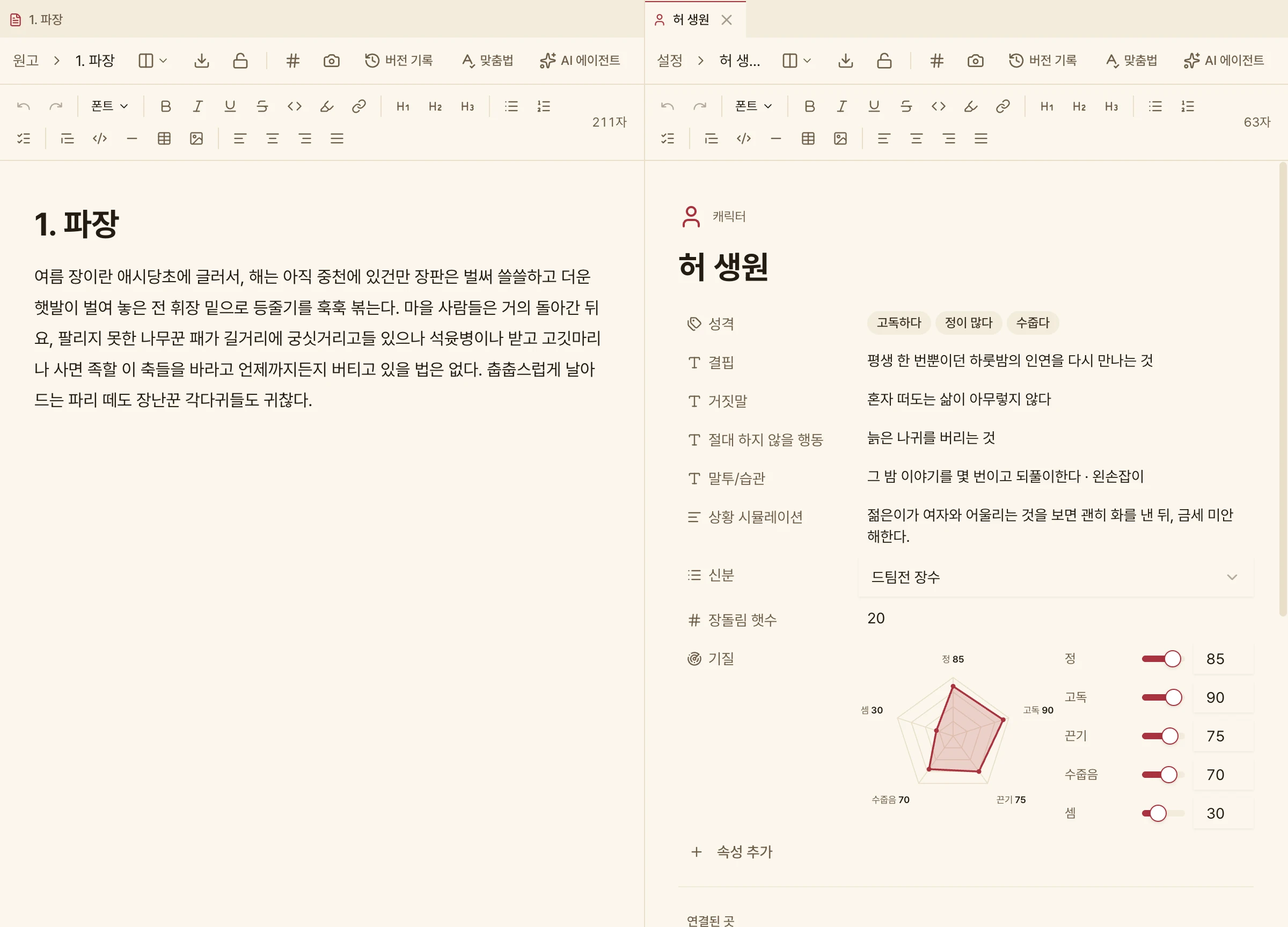Open 버전 기록 in the left pane
Viewport: 1288px width, 927px height.
click(399, 60)
